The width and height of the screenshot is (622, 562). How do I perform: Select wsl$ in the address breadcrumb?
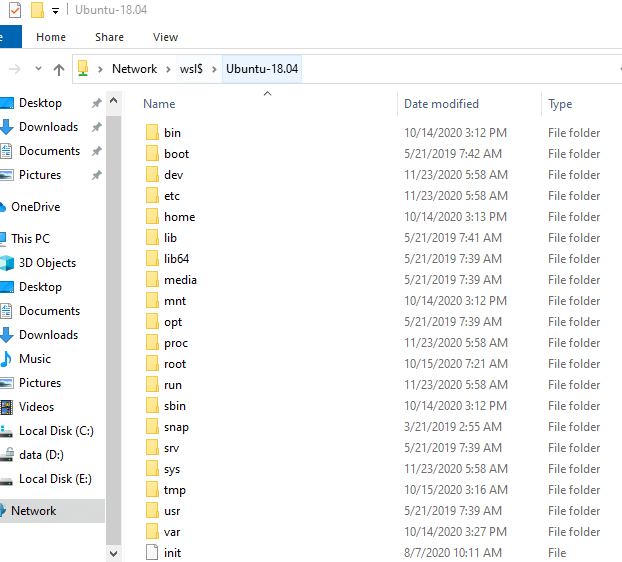click(191, 69)
